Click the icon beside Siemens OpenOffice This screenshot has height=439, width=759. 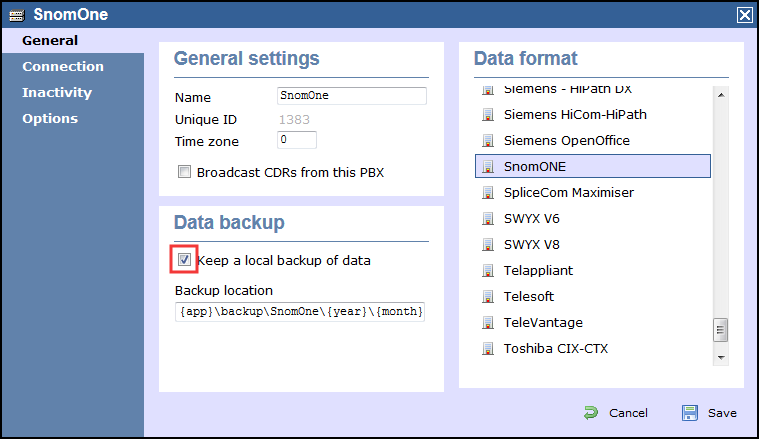click(x=489, y=141)
